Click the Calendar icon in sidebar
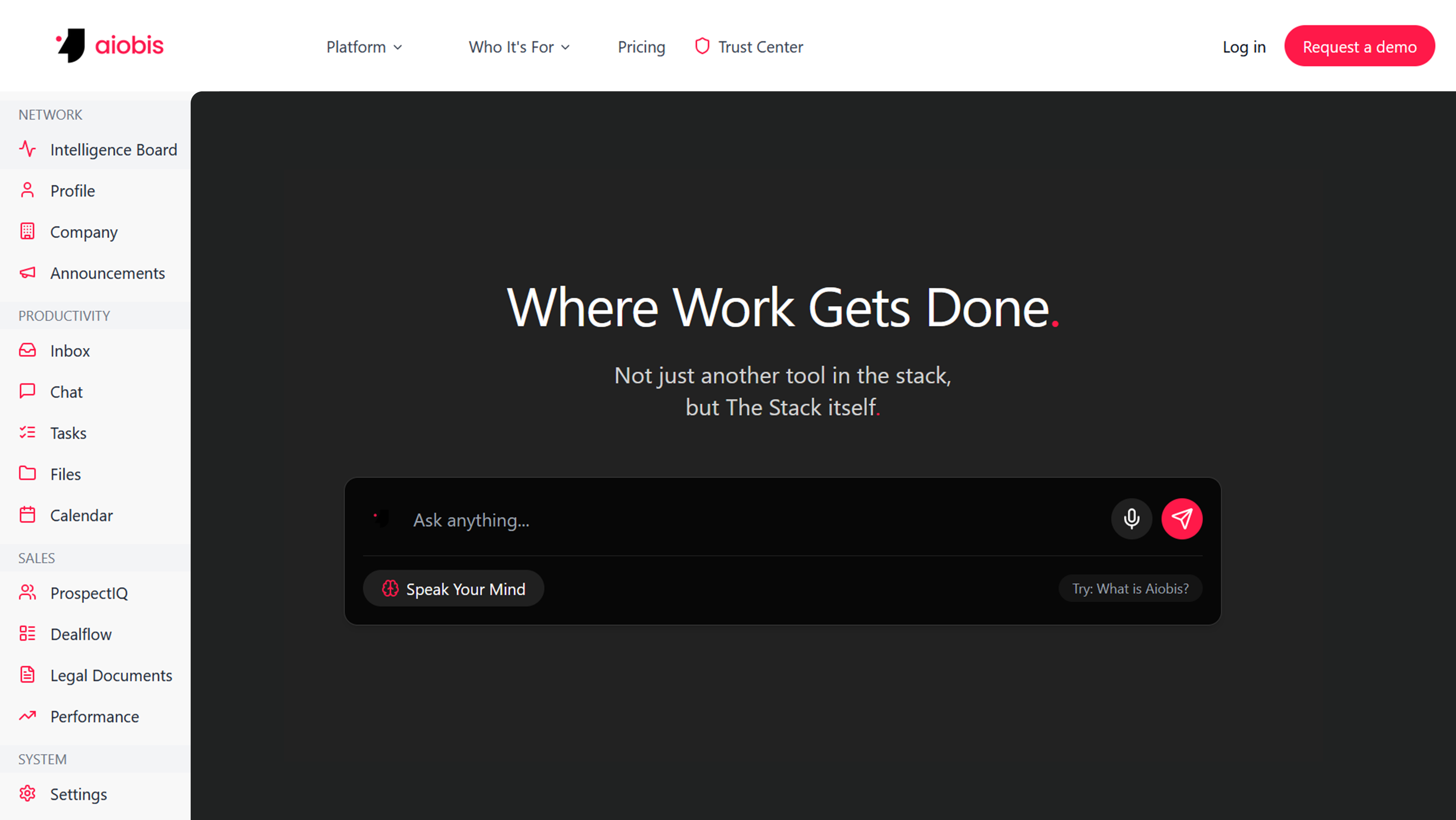 pos(27,515)
